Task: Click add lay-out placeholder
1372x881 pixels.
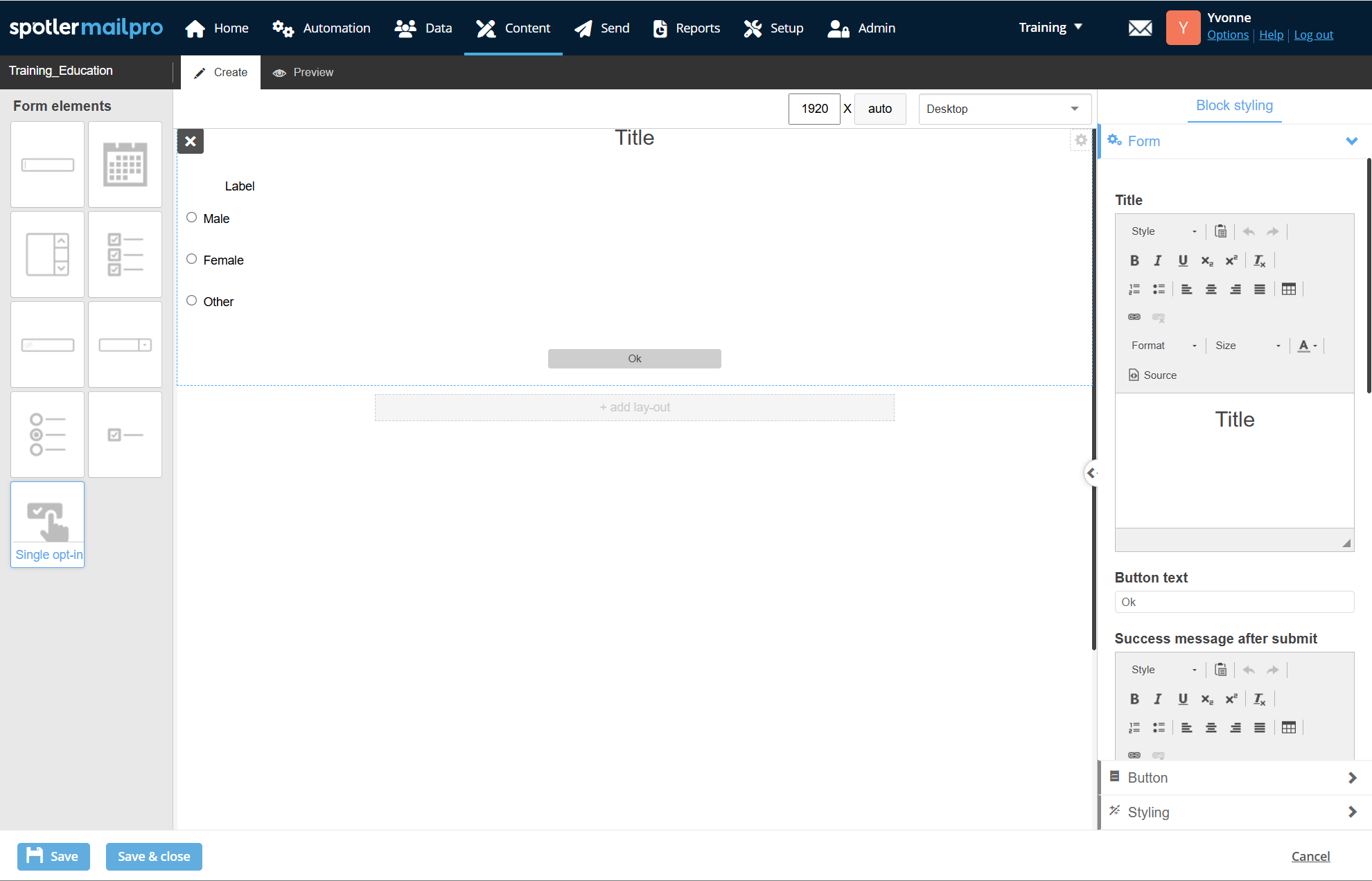Action: (634, 407)
